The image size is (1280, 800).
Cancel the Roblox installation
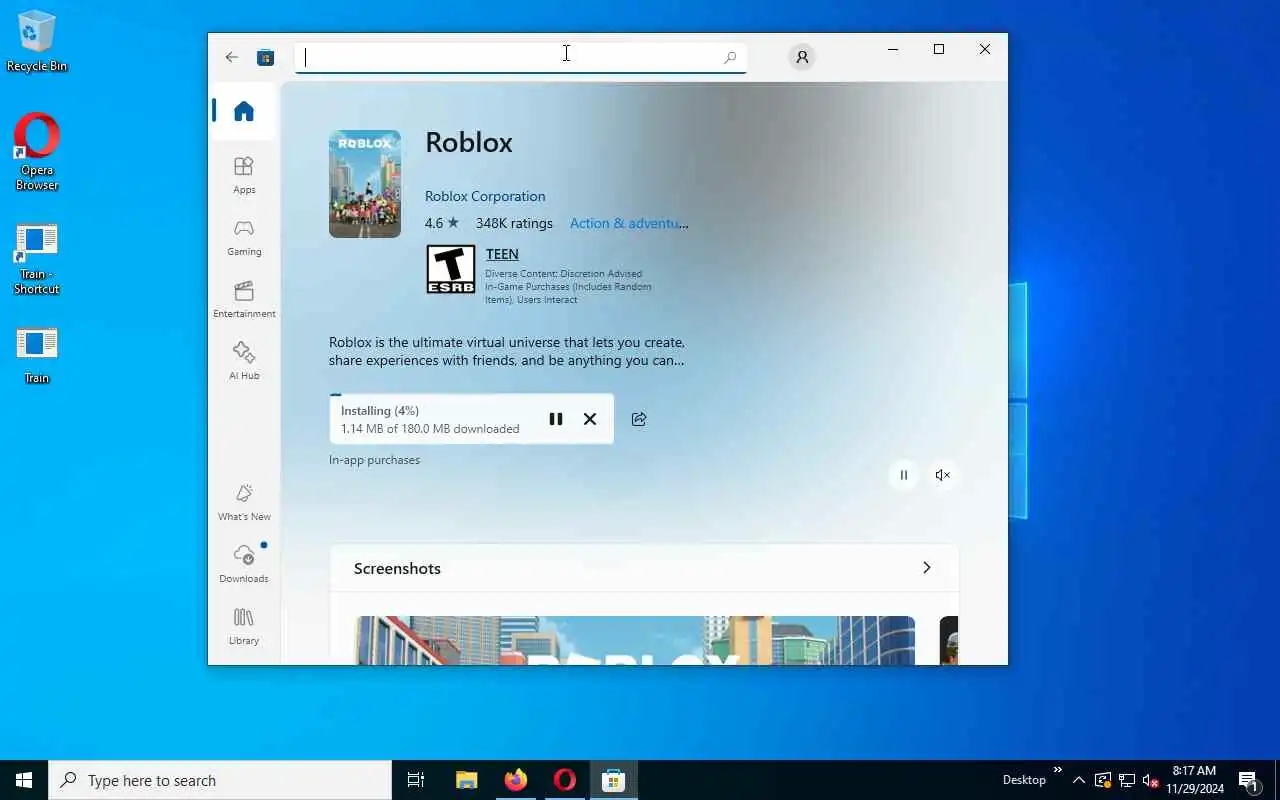[x=590, y=419]
